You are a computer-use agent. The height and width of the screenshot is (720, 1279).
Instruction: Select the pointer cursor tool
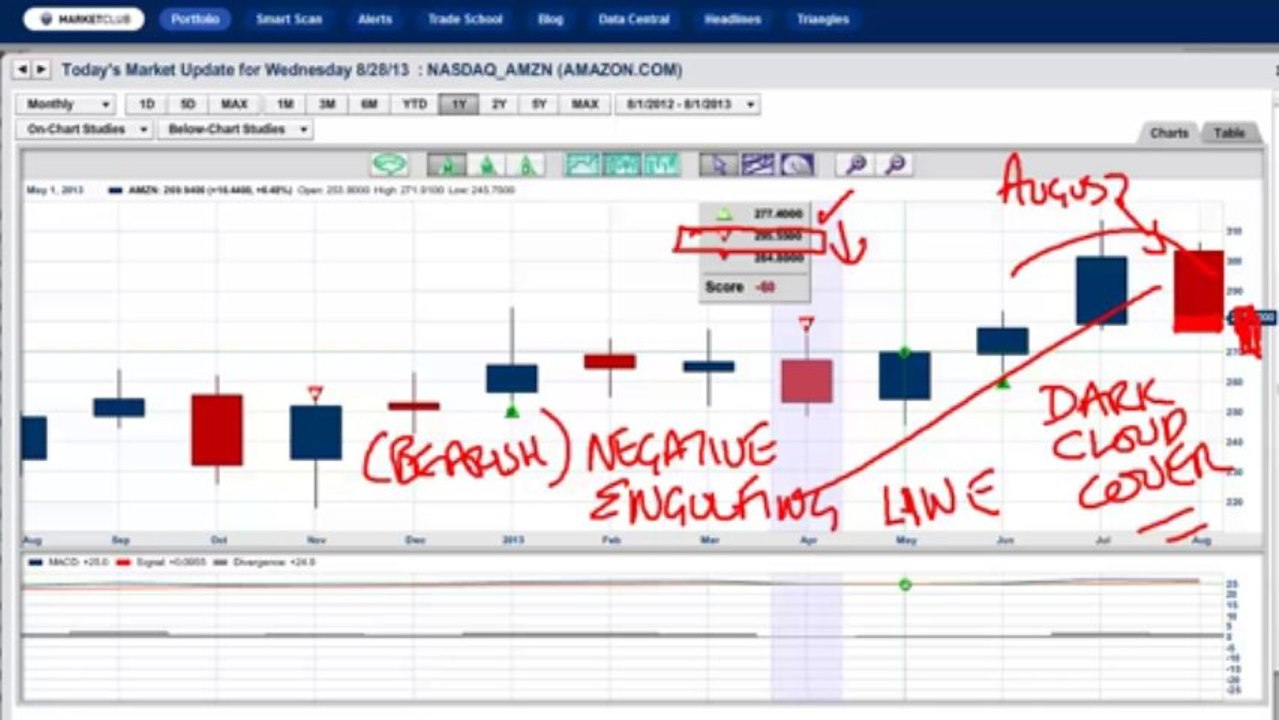(718, 165)
